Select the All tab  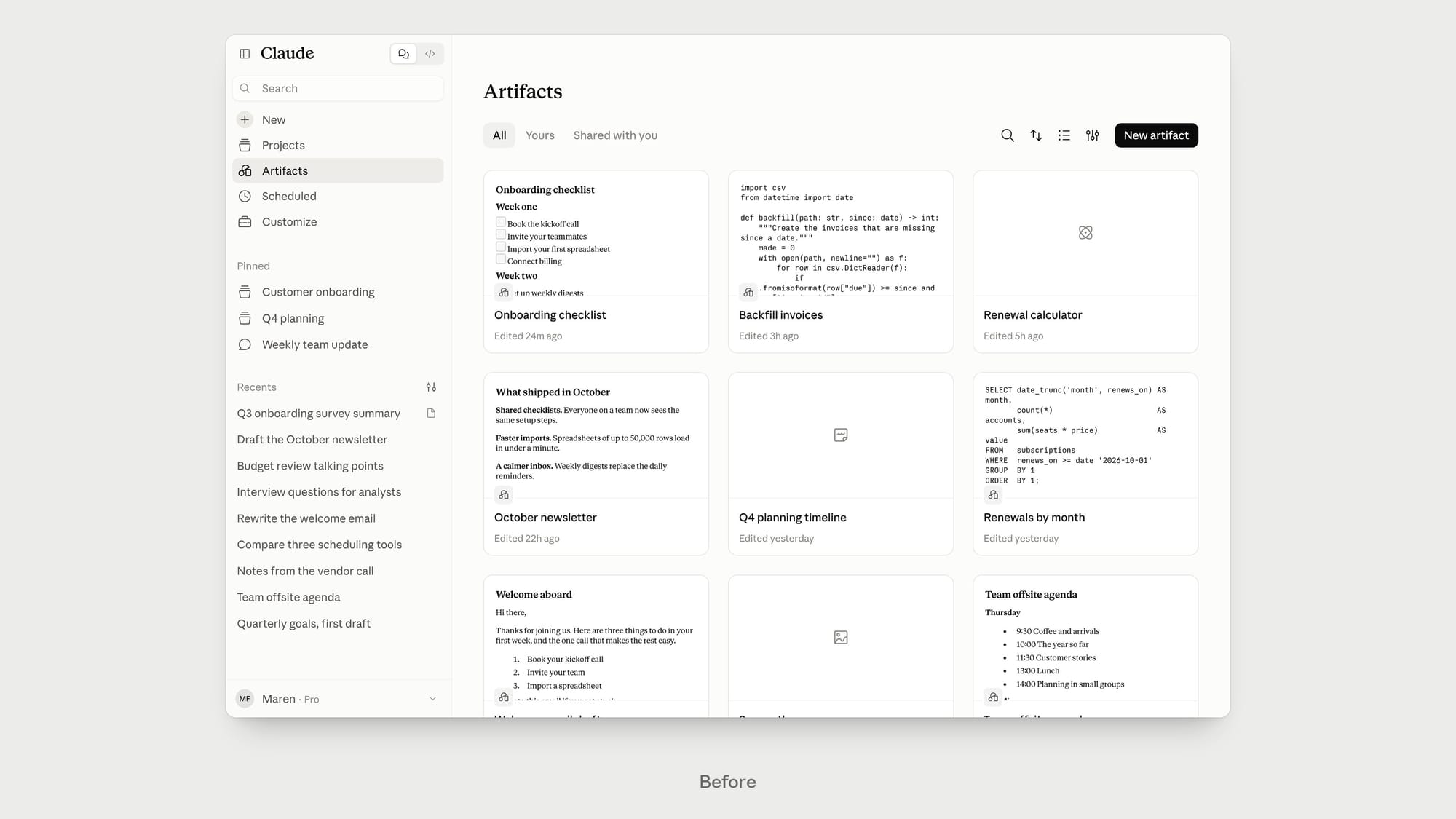tap(499, 135)
